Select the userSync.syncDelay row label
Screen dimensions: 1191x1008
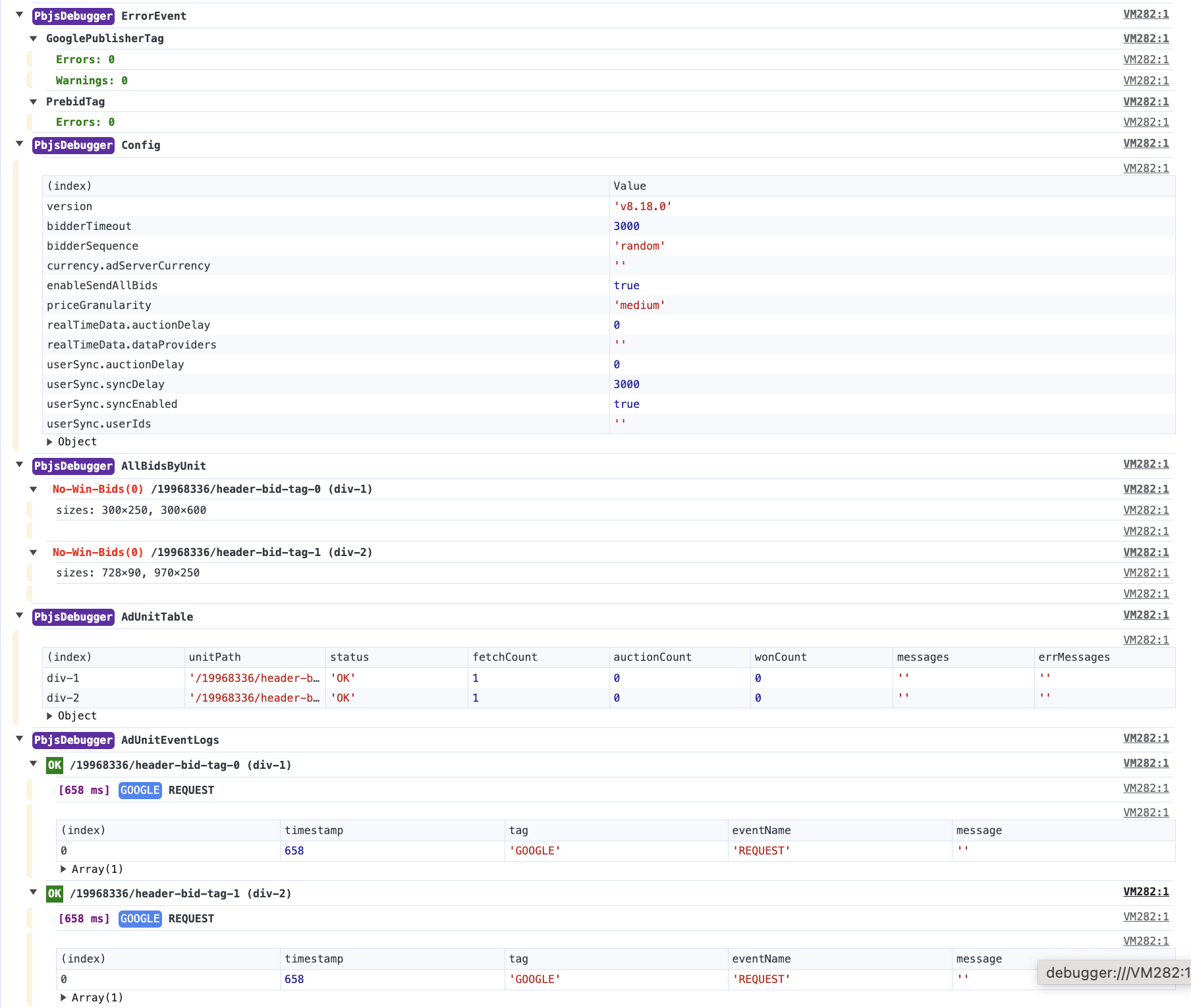105,384
